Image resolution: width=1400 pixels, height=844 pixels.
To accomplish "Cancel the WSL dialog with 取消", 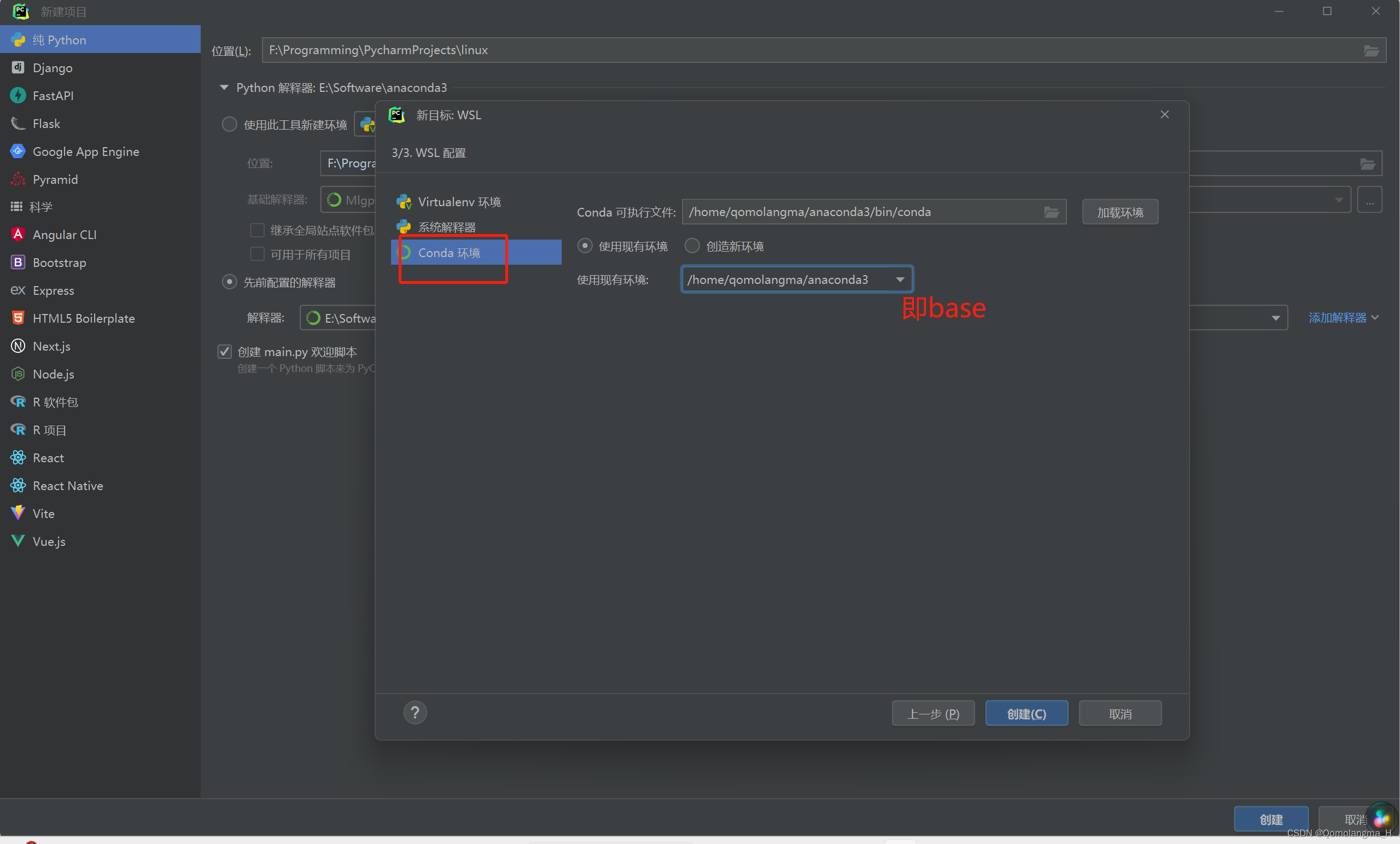I will 1120,714.
